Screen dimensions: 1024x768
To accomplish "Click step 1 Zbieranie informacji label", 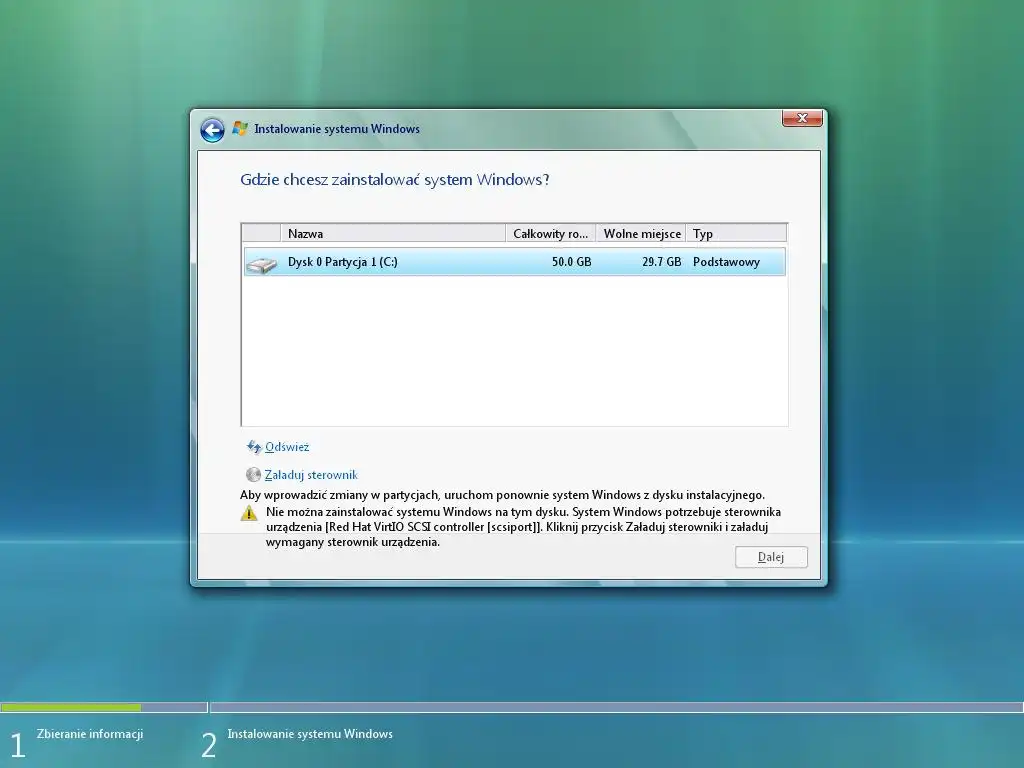I will coord(89,734).
